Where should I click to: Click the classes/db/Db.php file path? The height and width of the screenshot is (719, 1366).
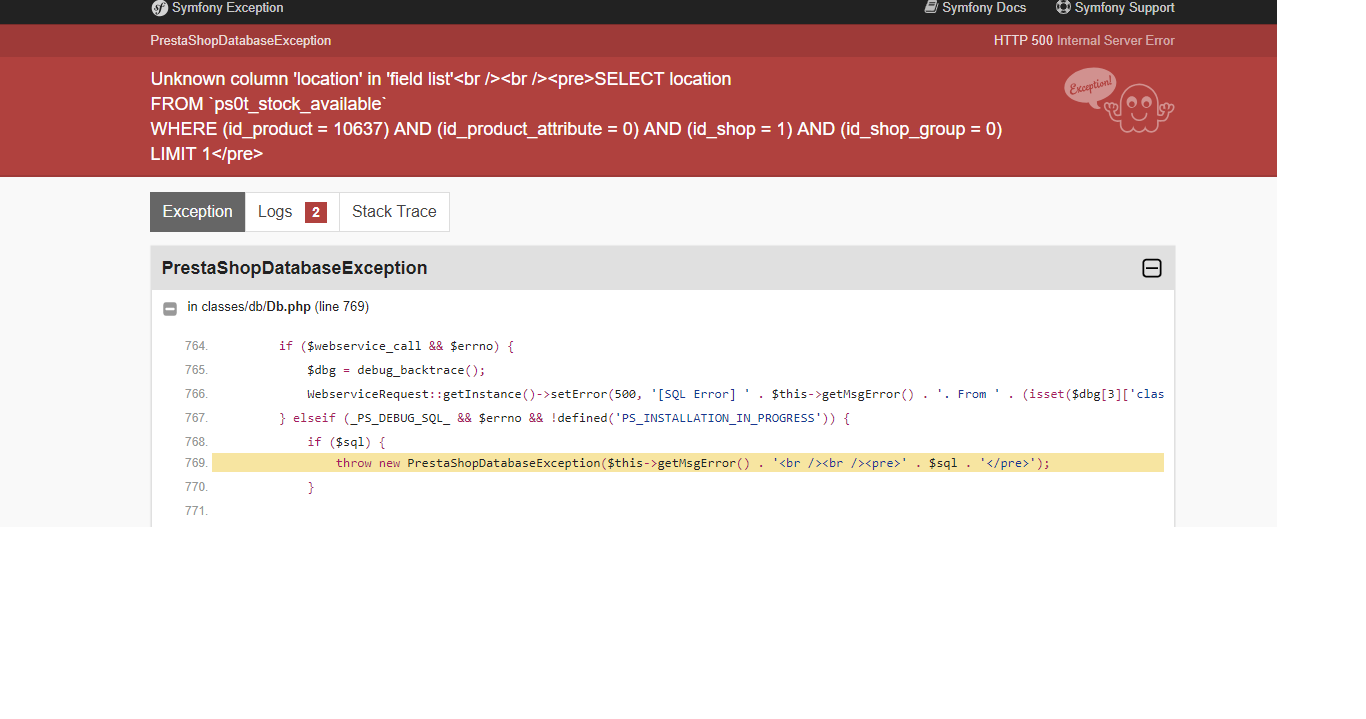249,307
